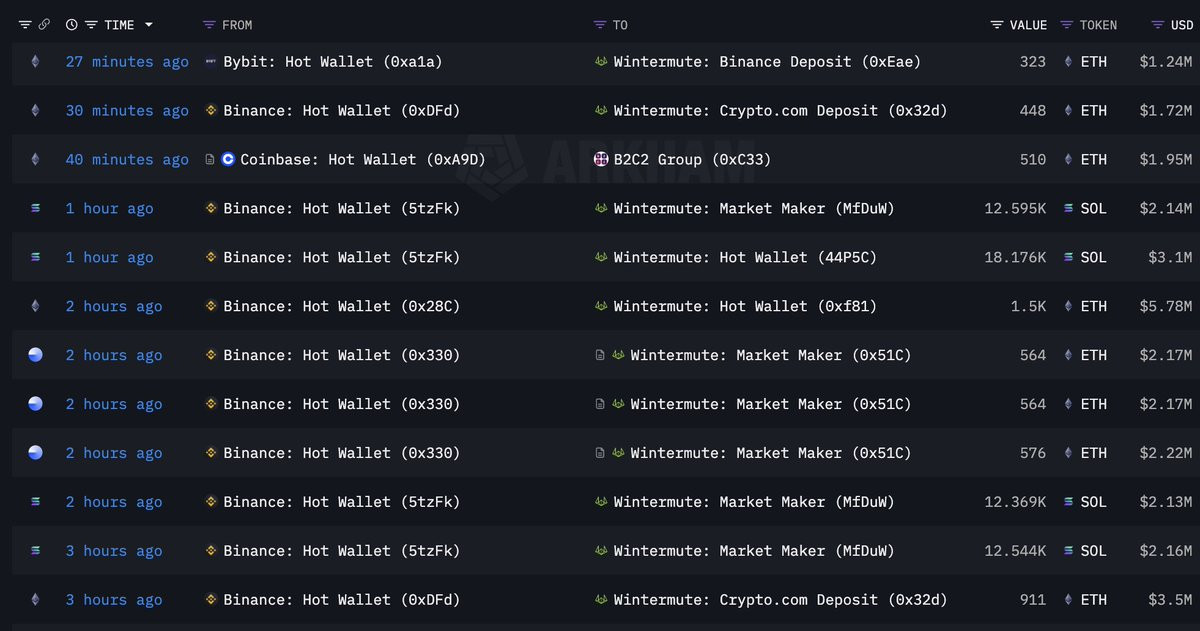This screenshot has width=1200, height=631.
Task: Open the "40 minutes ago" transaction link
Action: click(127, 160)
